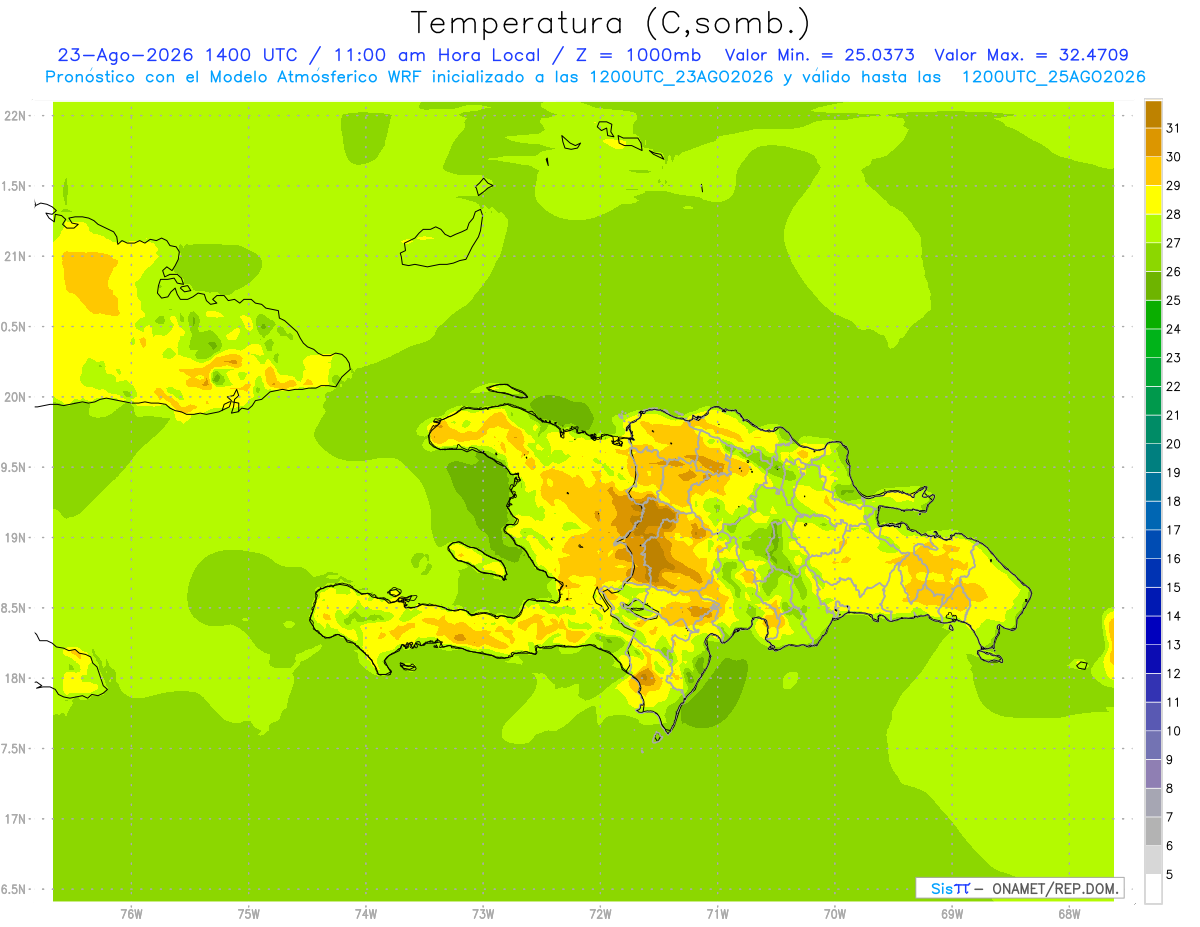This screenshot has width=1200, height=927.
Task: Click the legend value 12
Action: 1174,674
